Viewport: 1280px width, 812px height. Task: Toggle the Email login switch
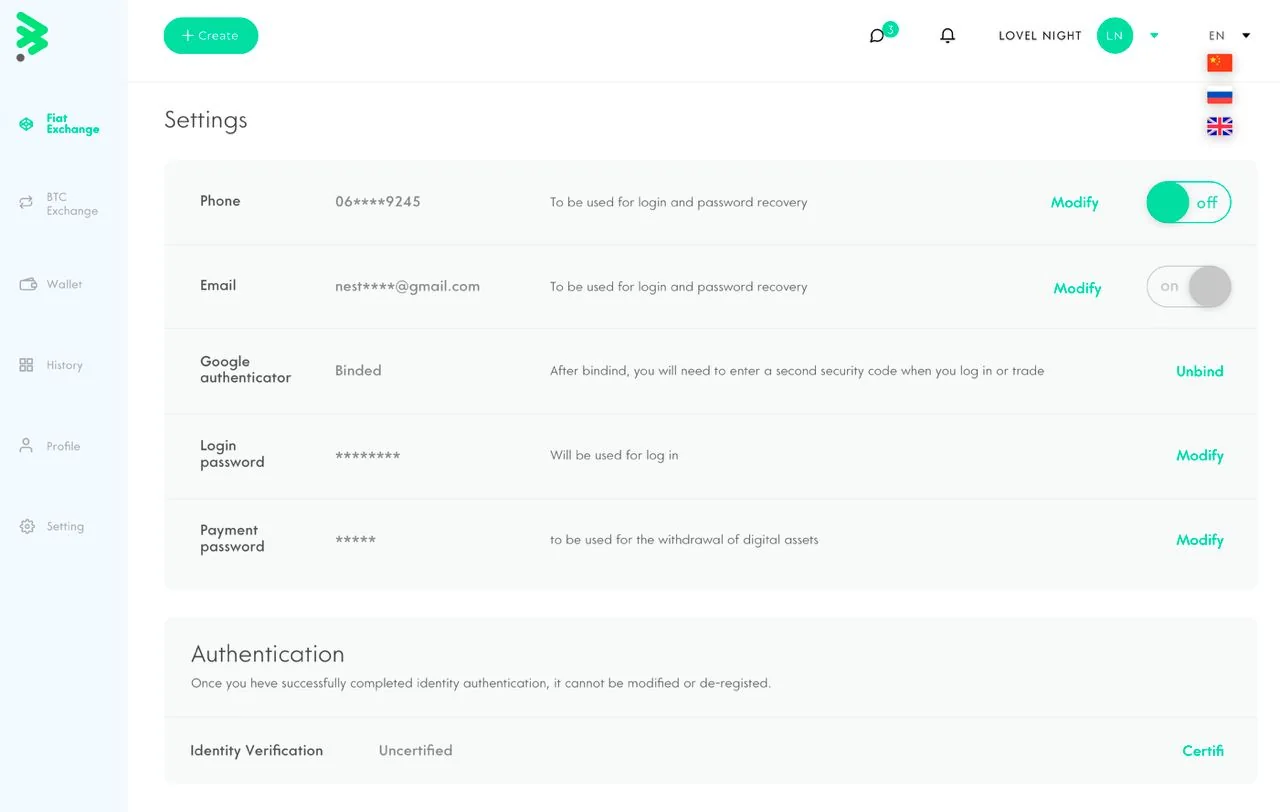point(1189,287)
